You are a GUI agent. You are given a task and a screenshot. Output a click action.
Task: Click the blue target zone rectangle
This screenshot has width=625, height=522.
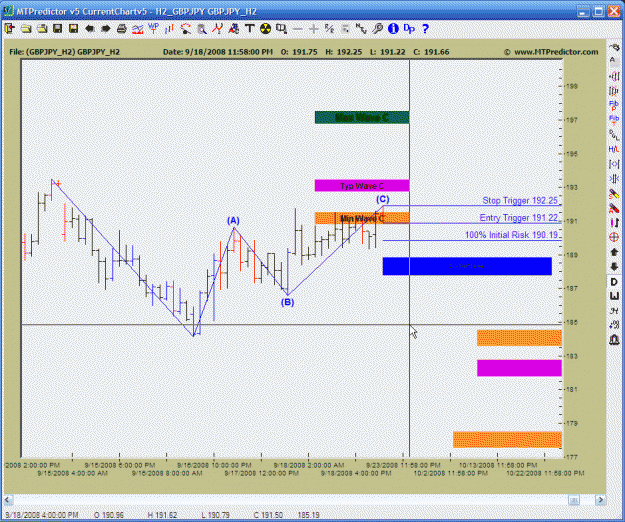(467, 266)
